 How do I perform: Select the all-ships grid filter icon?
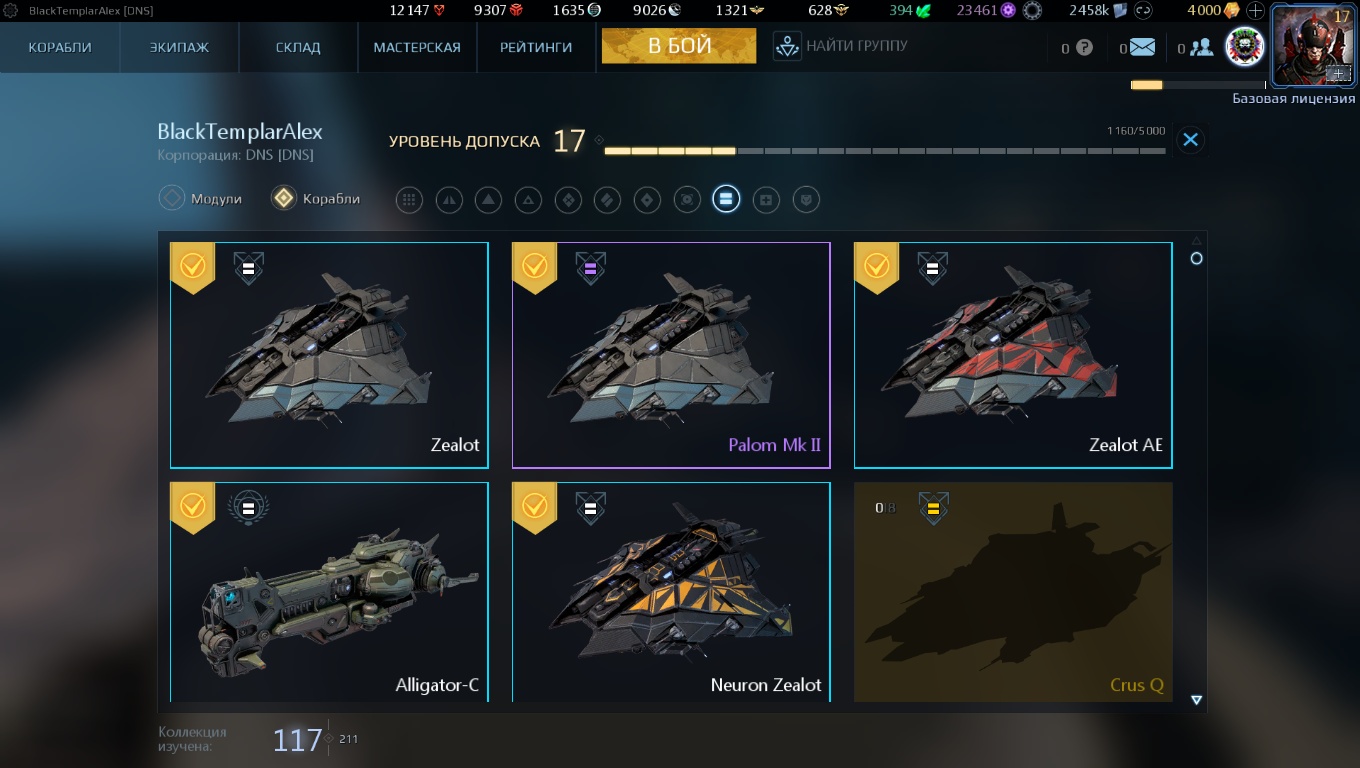click(x=408, y=200)
